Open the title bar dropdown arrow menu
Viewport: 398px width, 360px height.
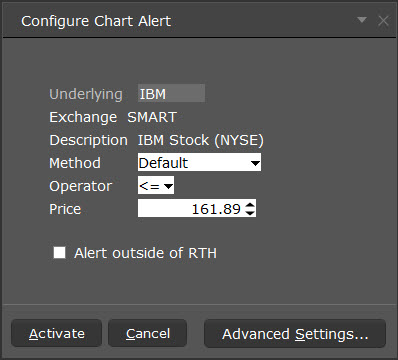(x=362, y=20)
